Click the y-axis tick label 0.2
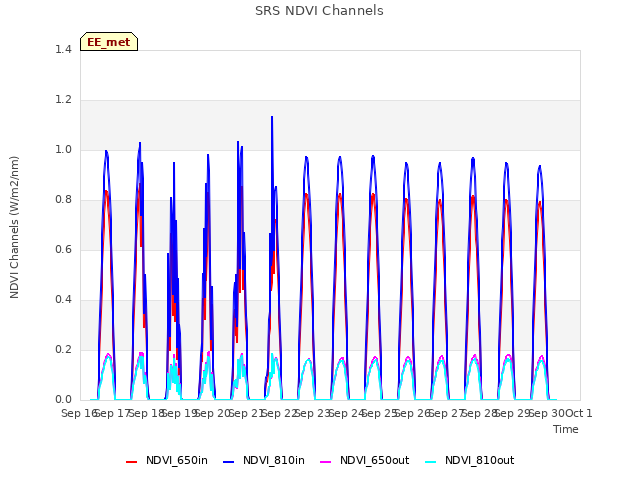 (63, 350)
